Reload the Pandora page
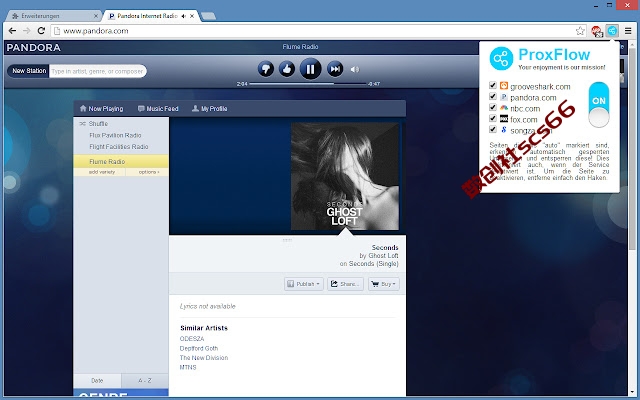The width and height of the screenshot is (640, 400). [x=41, y=31]
